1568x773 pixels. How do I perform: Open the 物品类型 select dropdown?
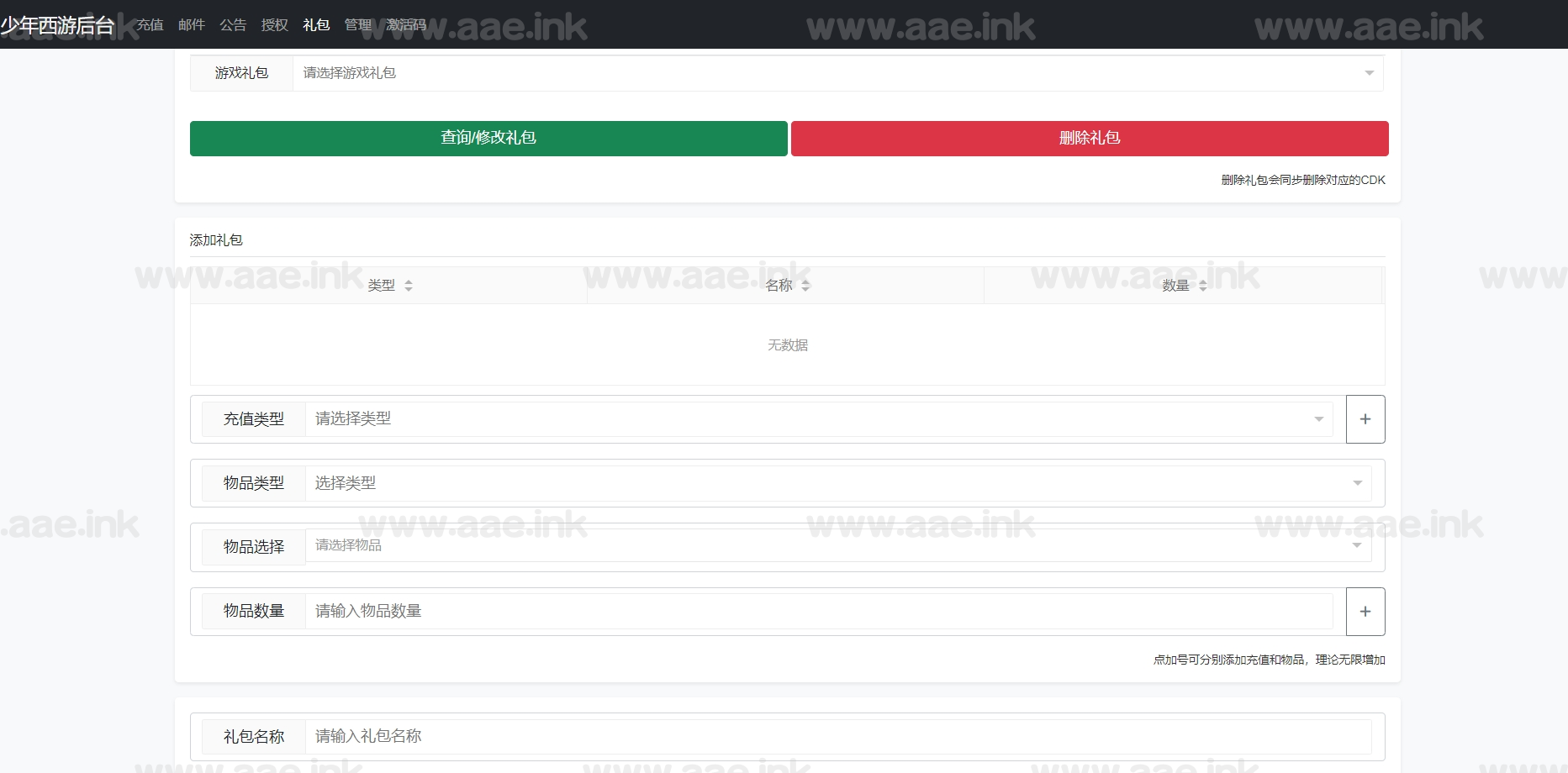point(838,483)
